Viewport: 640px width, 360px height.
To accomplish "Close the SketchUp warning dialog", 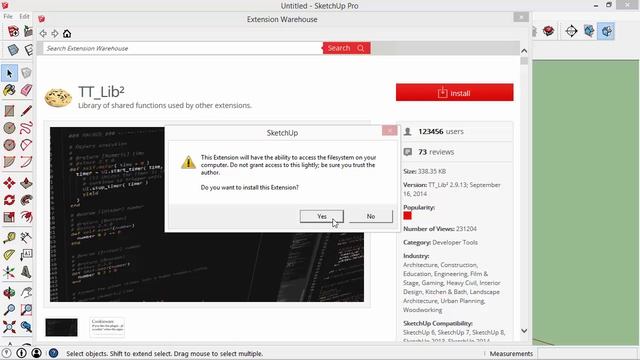I will tap(389, 130).
